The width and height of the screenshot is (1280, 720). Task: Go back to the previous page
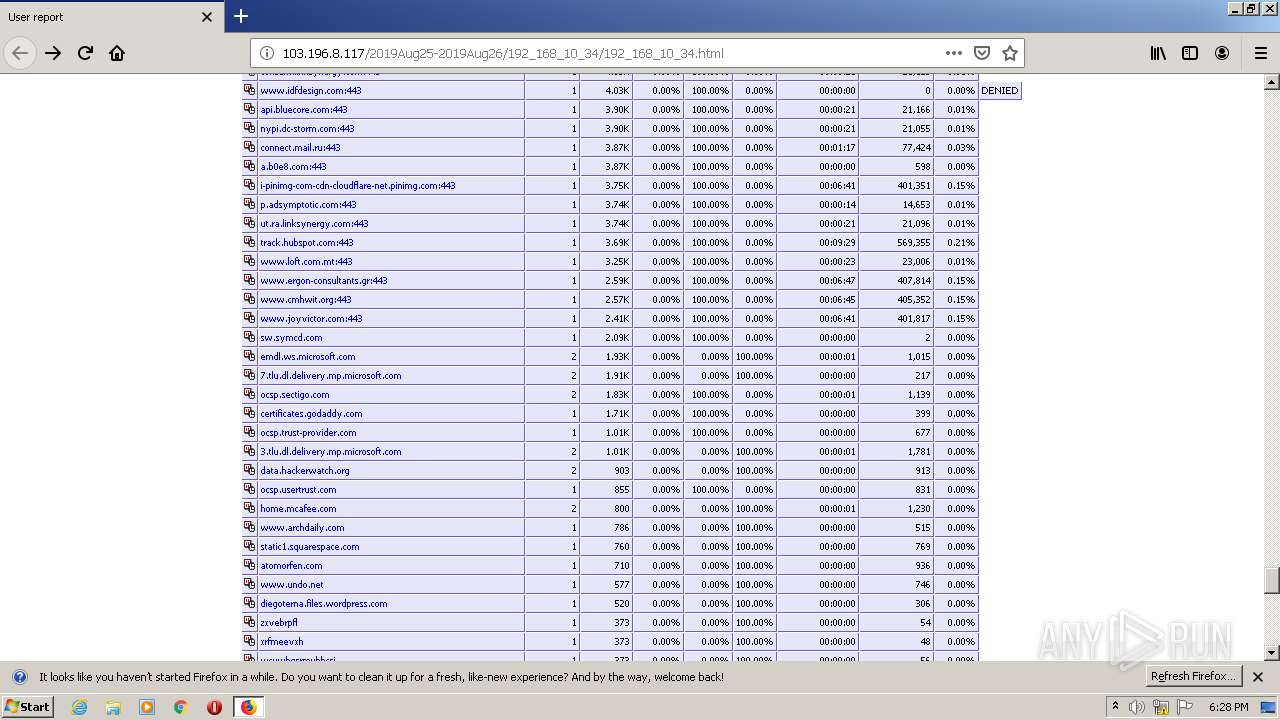(x=20, y=53)
